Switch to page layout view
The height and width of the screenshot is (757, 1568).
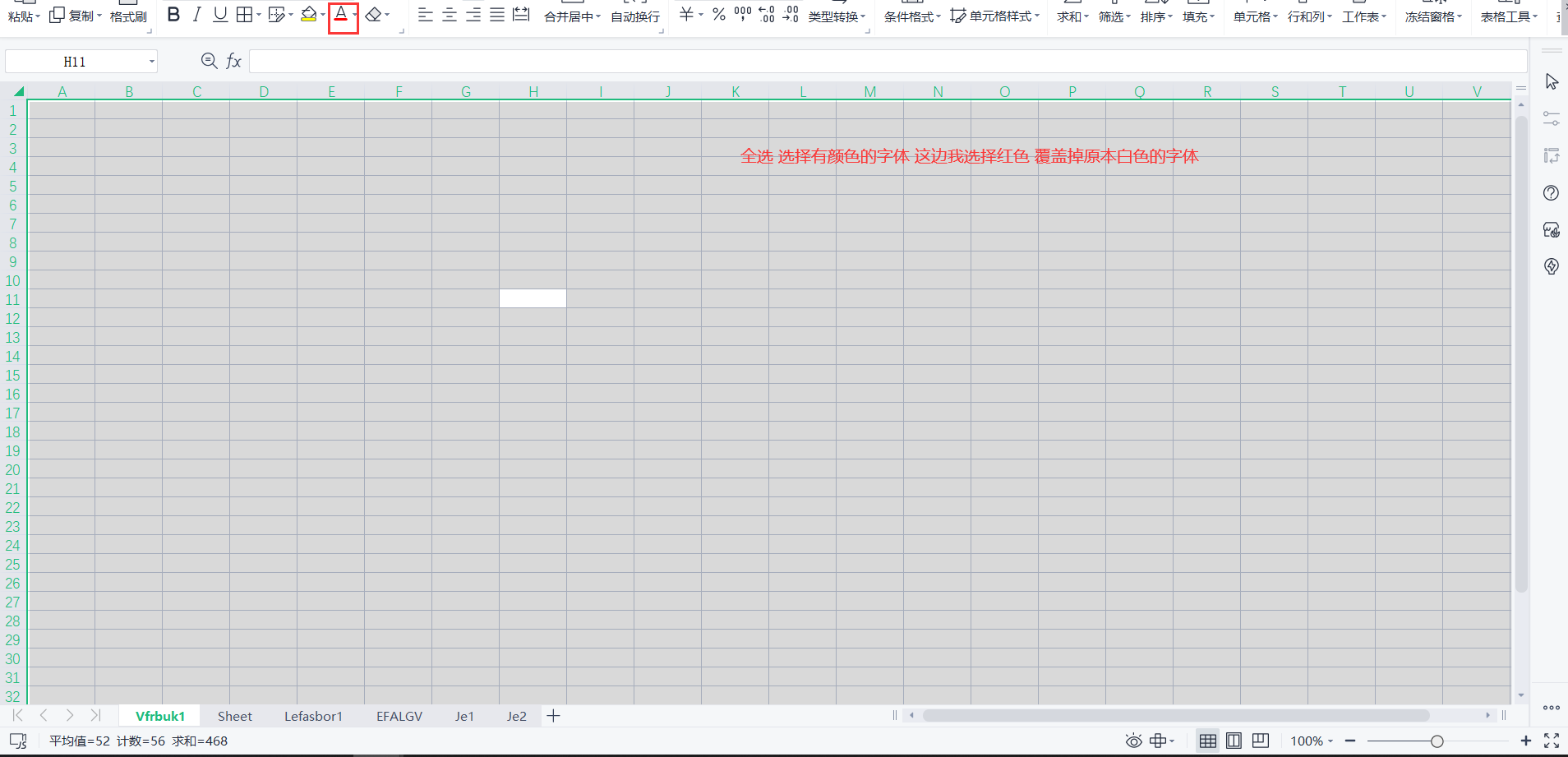1234,741
